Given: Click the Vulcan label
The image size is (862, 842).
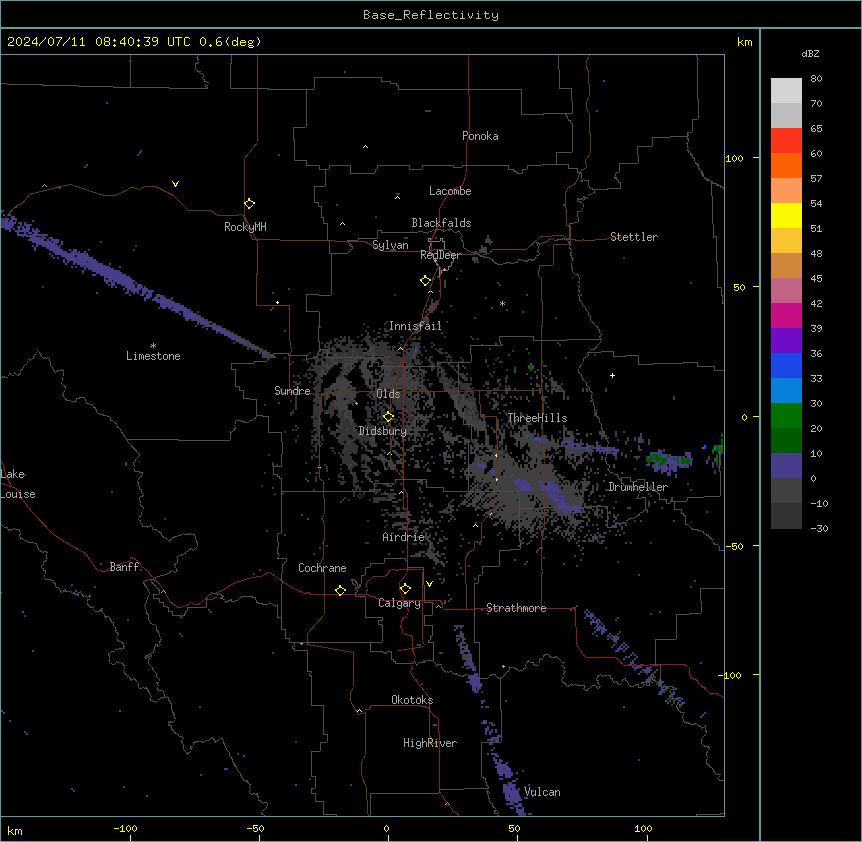Looking at the screenshot, I should (x=542, y=792).
